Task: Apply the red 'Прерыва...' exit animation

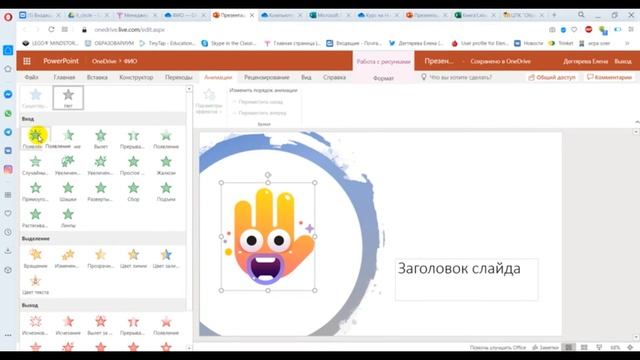Action: [x=133, y=325]
